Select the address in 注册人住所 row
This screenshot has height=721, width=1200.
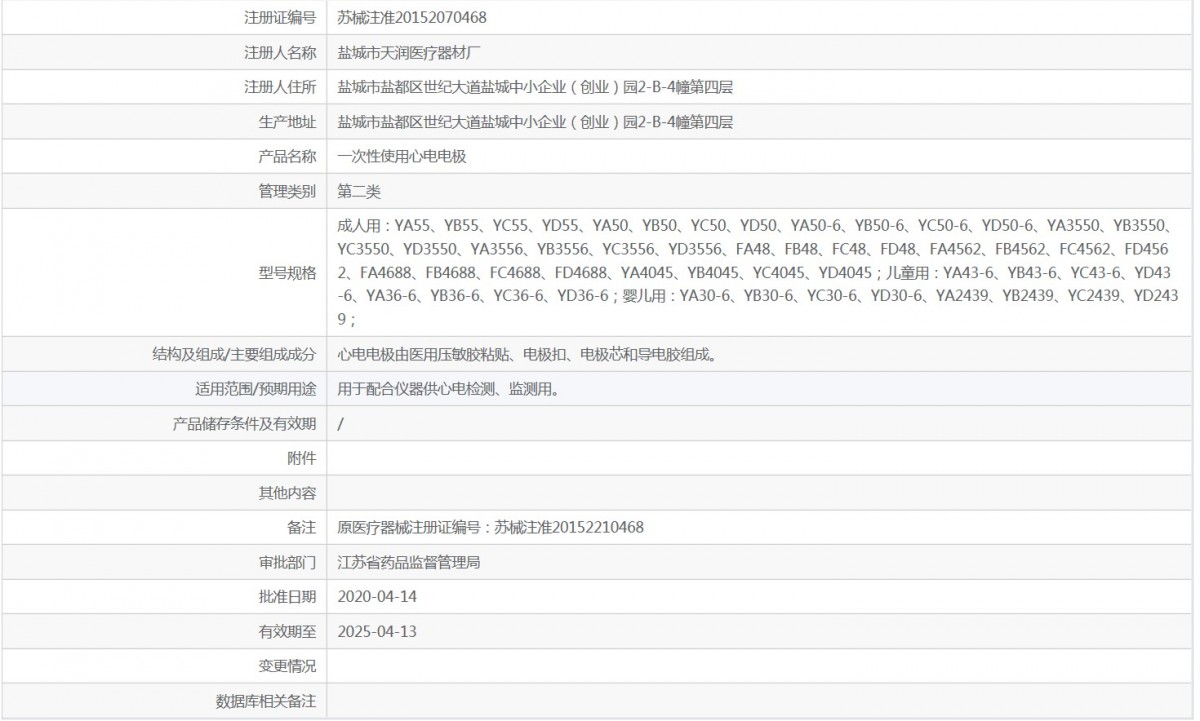[535, 87]
